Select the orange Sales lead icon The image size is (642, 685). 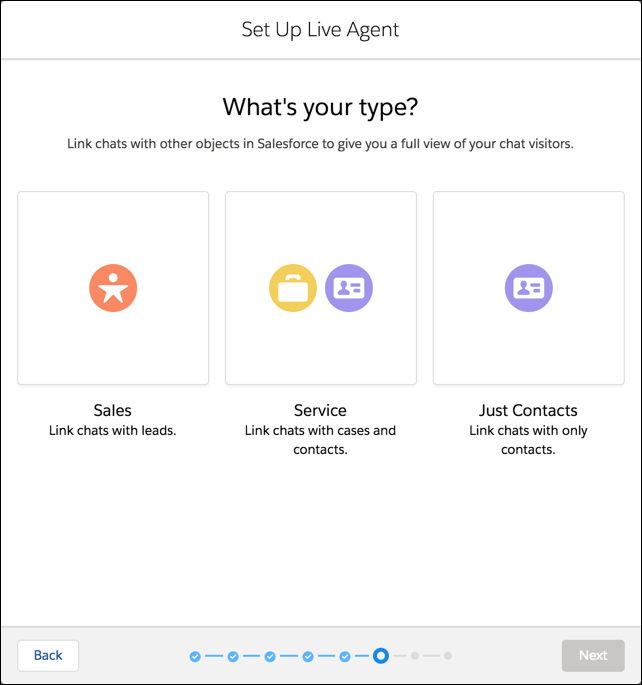click(113, 288)
